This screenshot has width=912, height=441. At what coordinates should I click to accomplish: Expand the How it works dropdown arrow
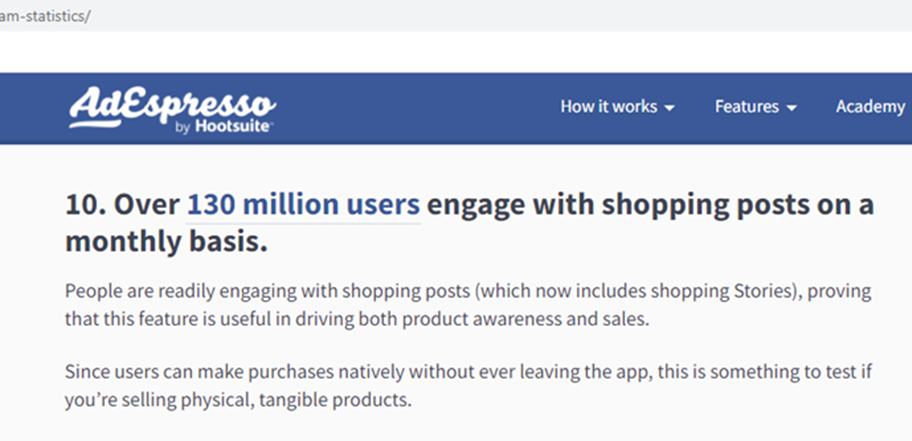(669, 108)
